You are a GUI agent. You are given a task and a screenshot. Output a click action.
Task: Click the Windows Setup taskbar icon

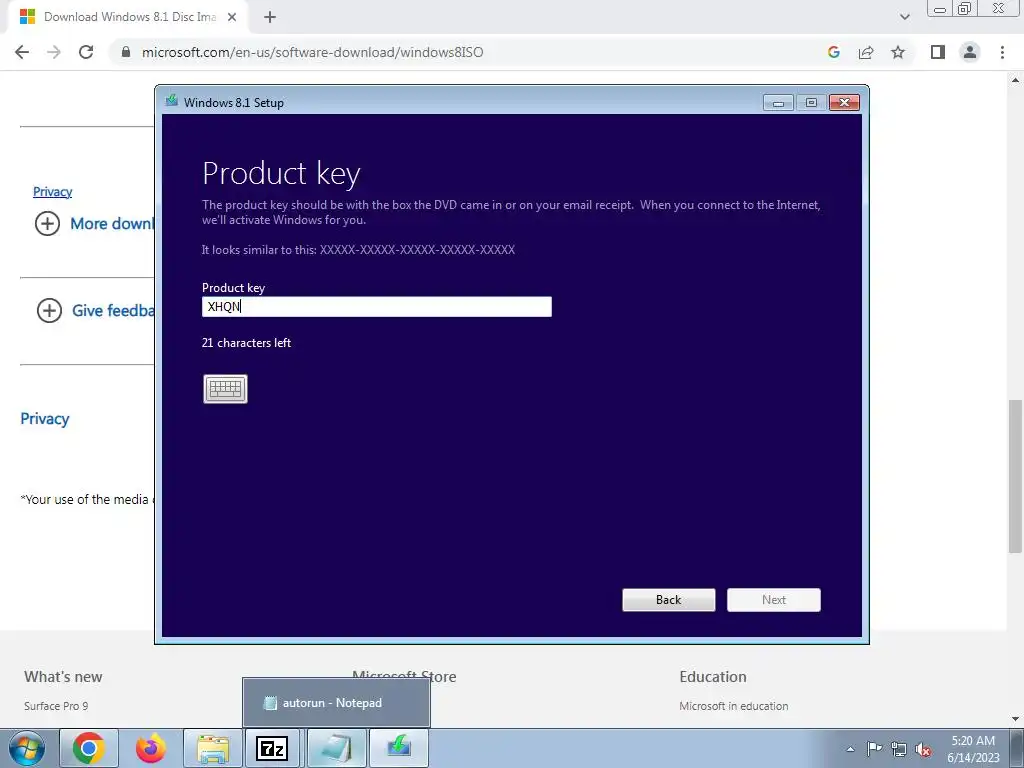coord(398,748)
